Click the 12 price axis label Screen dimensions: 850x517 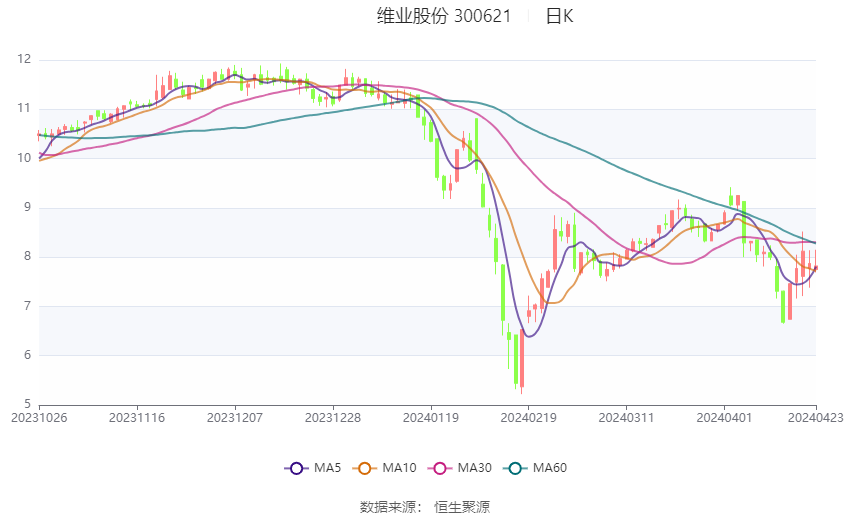point(24,60)
